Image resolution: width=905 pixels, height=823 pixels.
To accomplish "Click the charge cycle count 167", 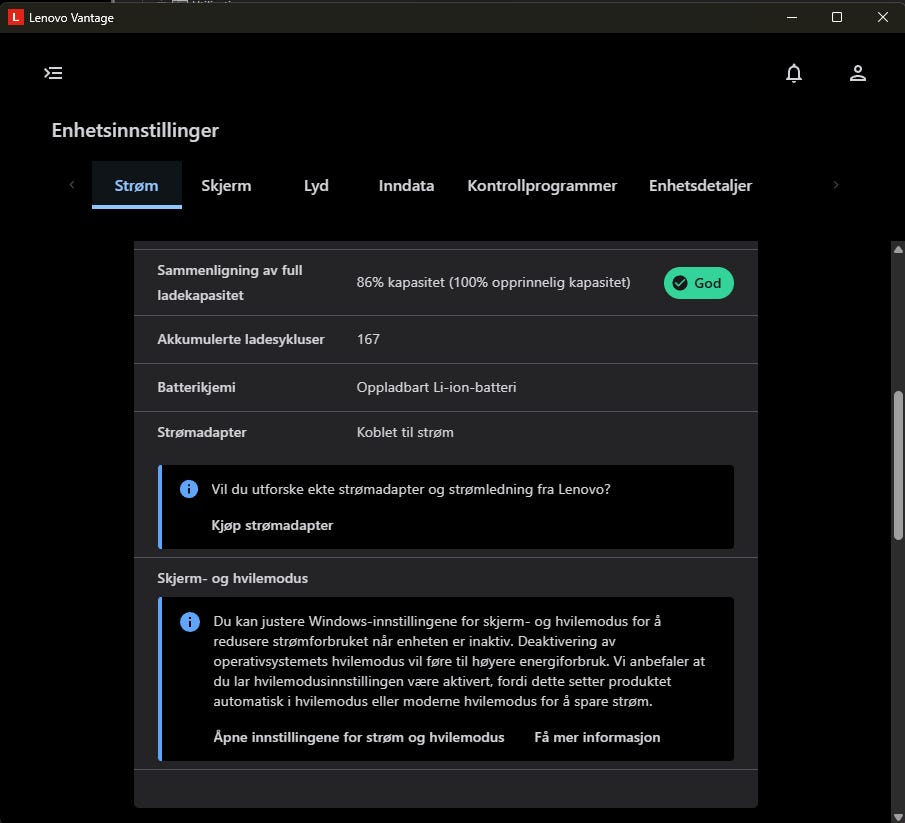I will tap(368, 339).
